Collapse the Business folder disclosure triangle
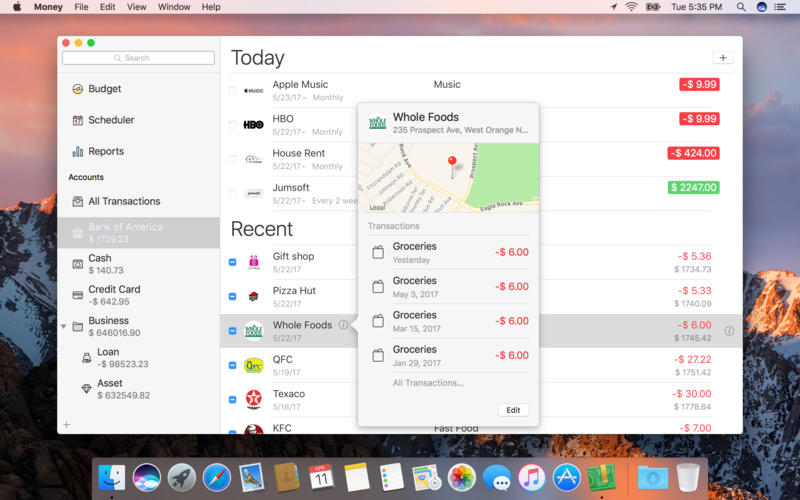The image size is (800, 500). tap(64, 326)
